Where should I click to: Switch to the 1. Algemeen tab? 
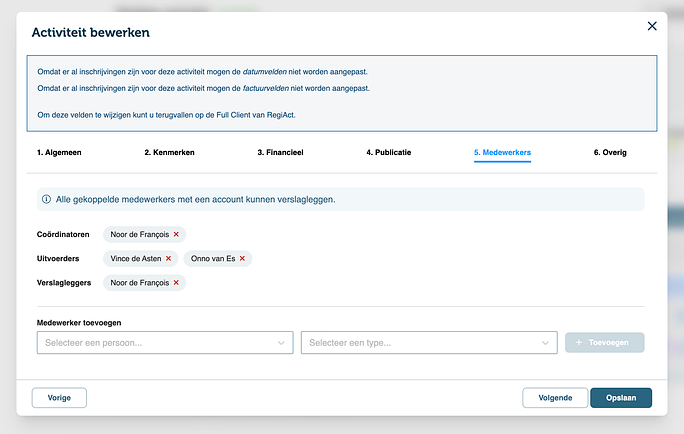tap(60, 153)
